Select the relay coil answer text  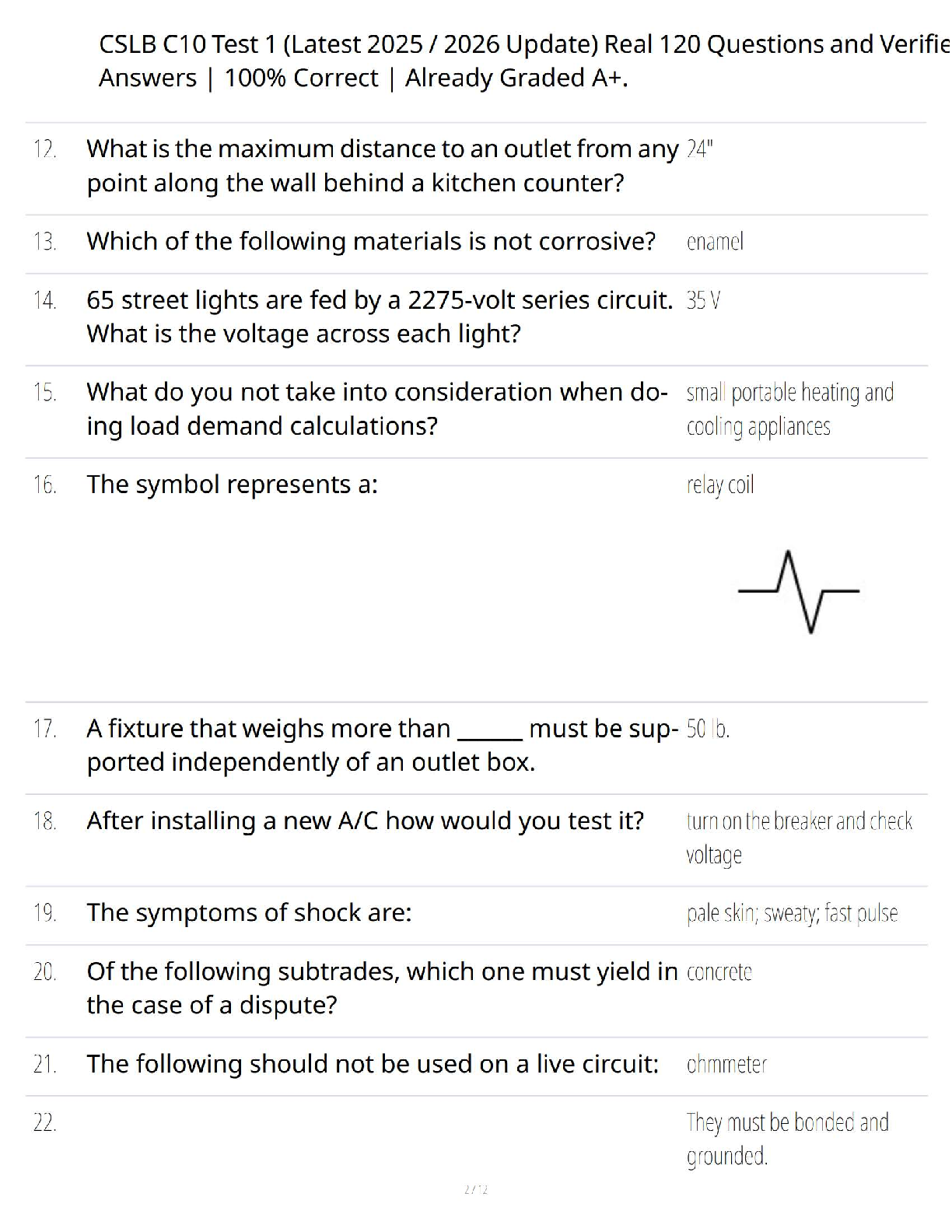720,485
